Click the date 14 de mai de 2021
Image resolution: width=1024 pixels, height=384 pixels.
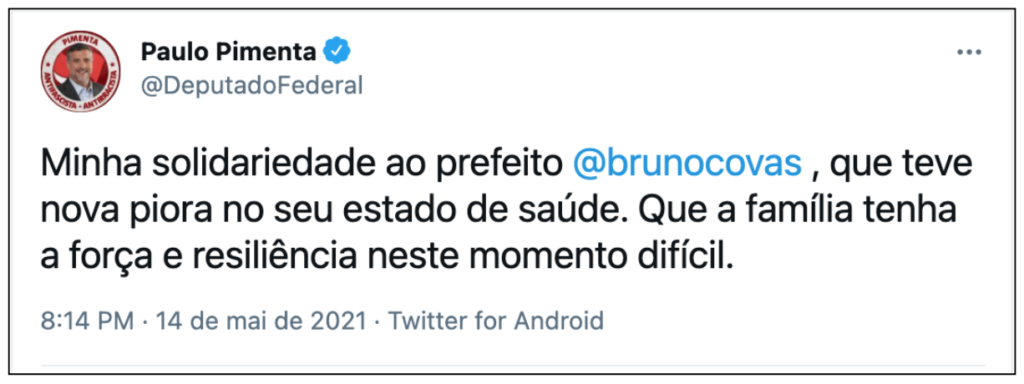[x=261, y=321]
